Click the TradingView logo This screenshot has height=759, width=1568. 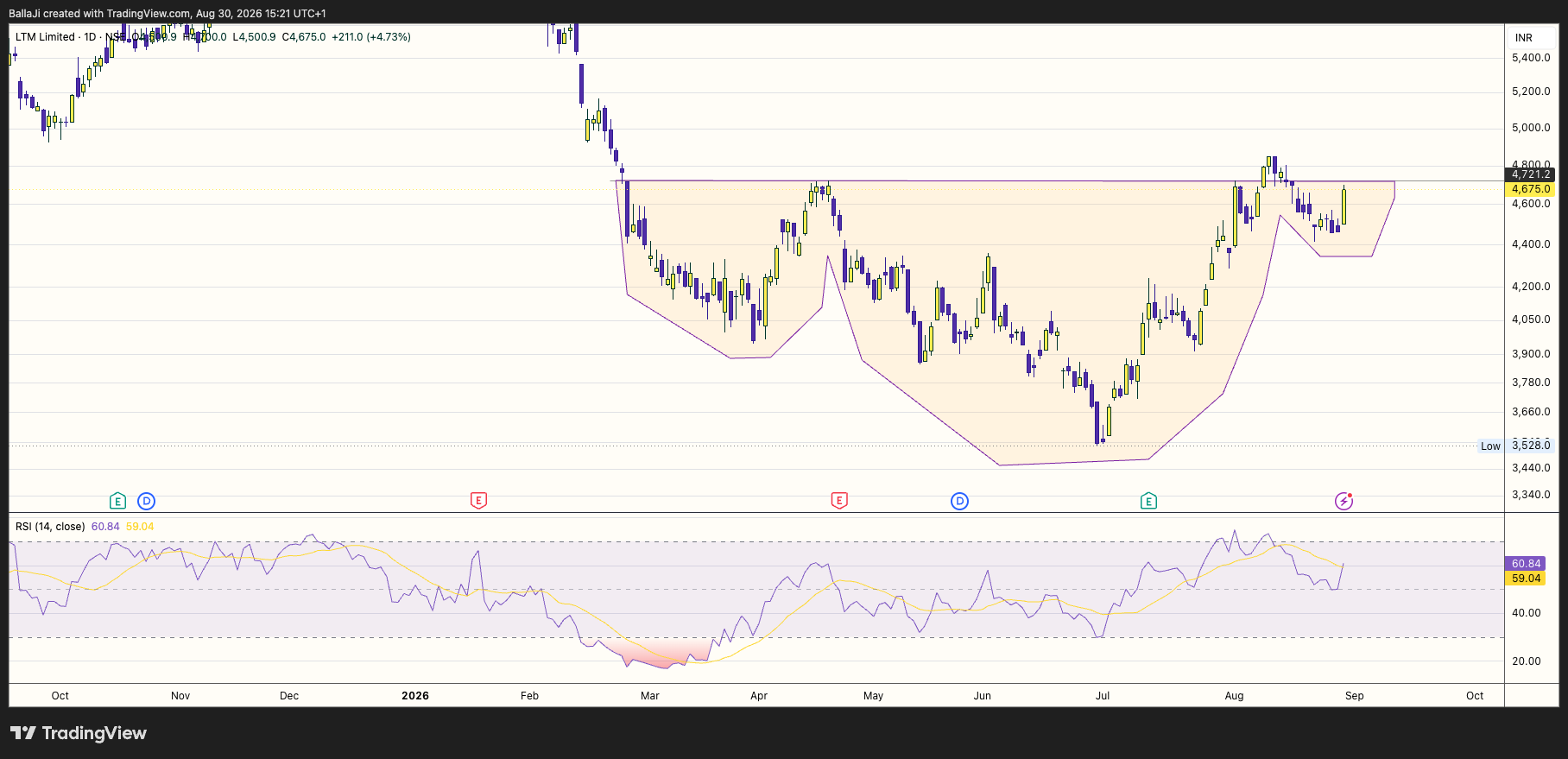pyautogui.click(x=79, y=733)
